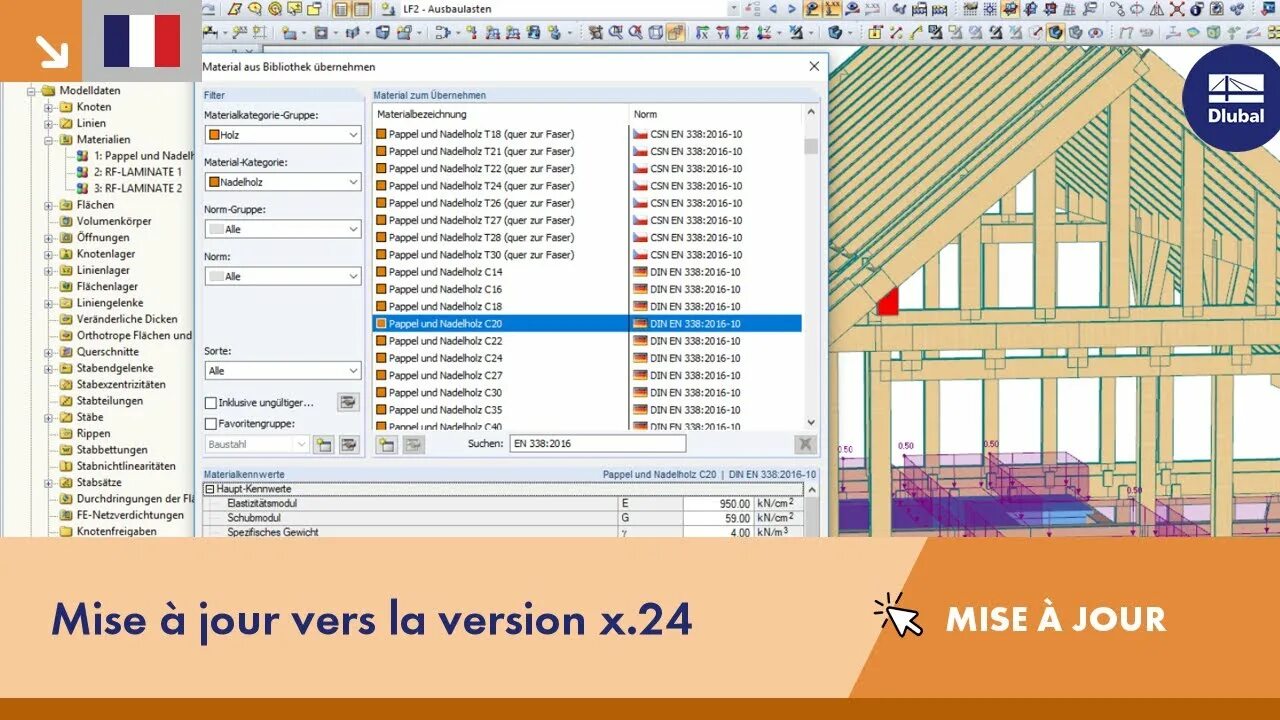Viewport: 1280px width, 720px height.
Task: Click the Schubmodul value 59.00
Action: click(718, 518)
